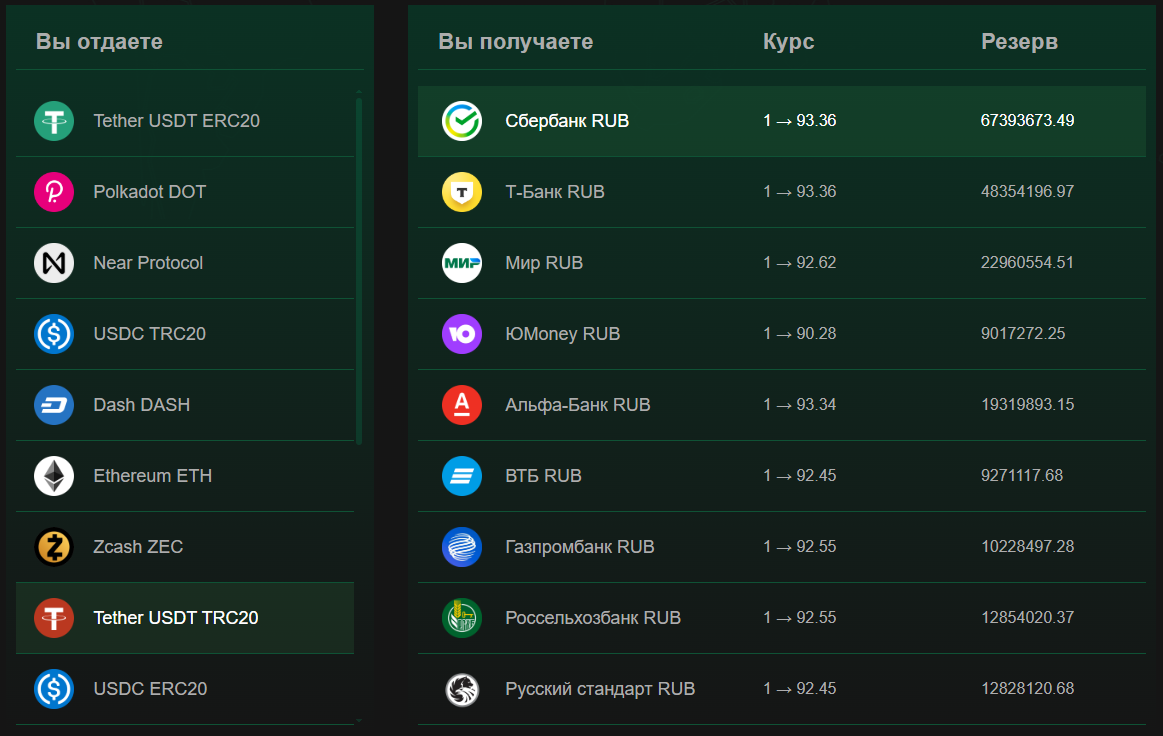Click the Dash DASH blue icon
Screen dimensions: 1163x736
[54, 405]
